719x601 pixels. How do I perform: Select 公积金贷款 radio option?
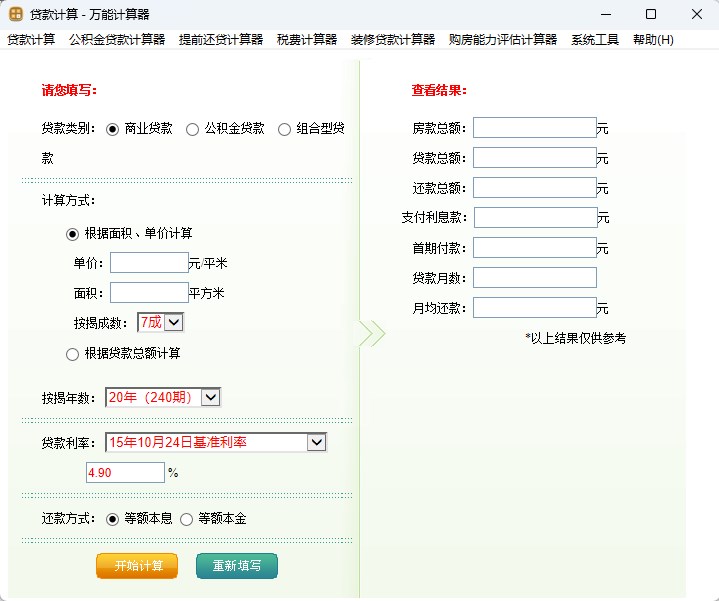coord(192,129)
